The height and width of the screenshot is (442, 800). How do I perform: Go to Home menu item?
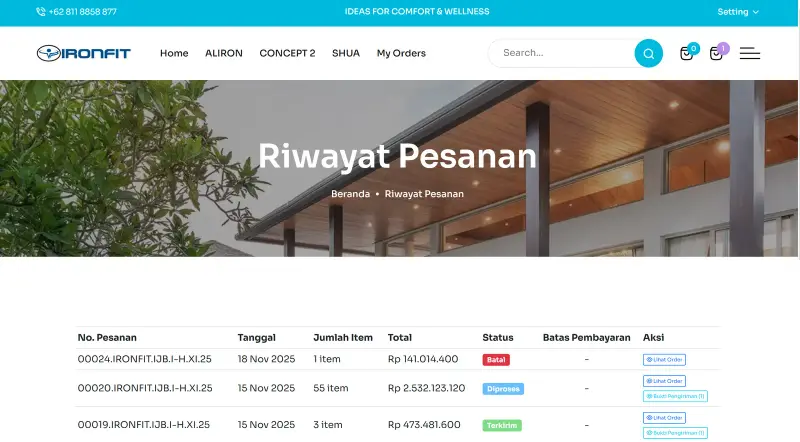coord(174,53)
